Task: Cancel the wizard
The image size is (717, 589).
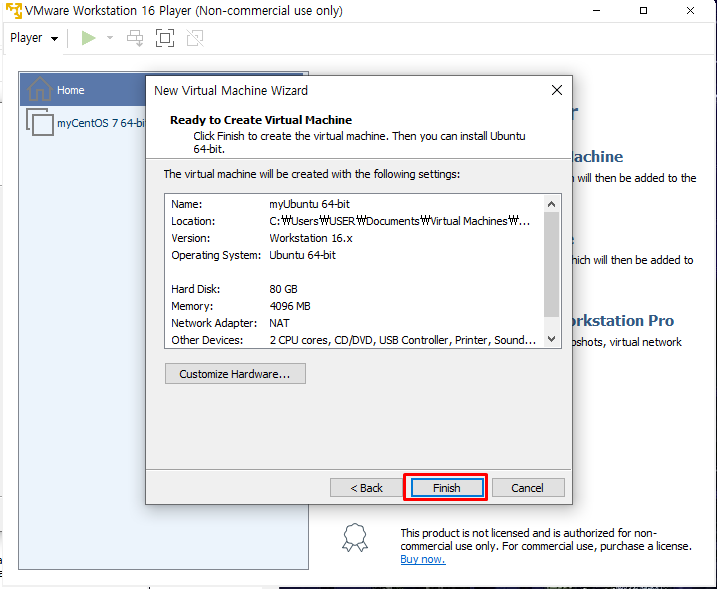Action: click(528, 488)
